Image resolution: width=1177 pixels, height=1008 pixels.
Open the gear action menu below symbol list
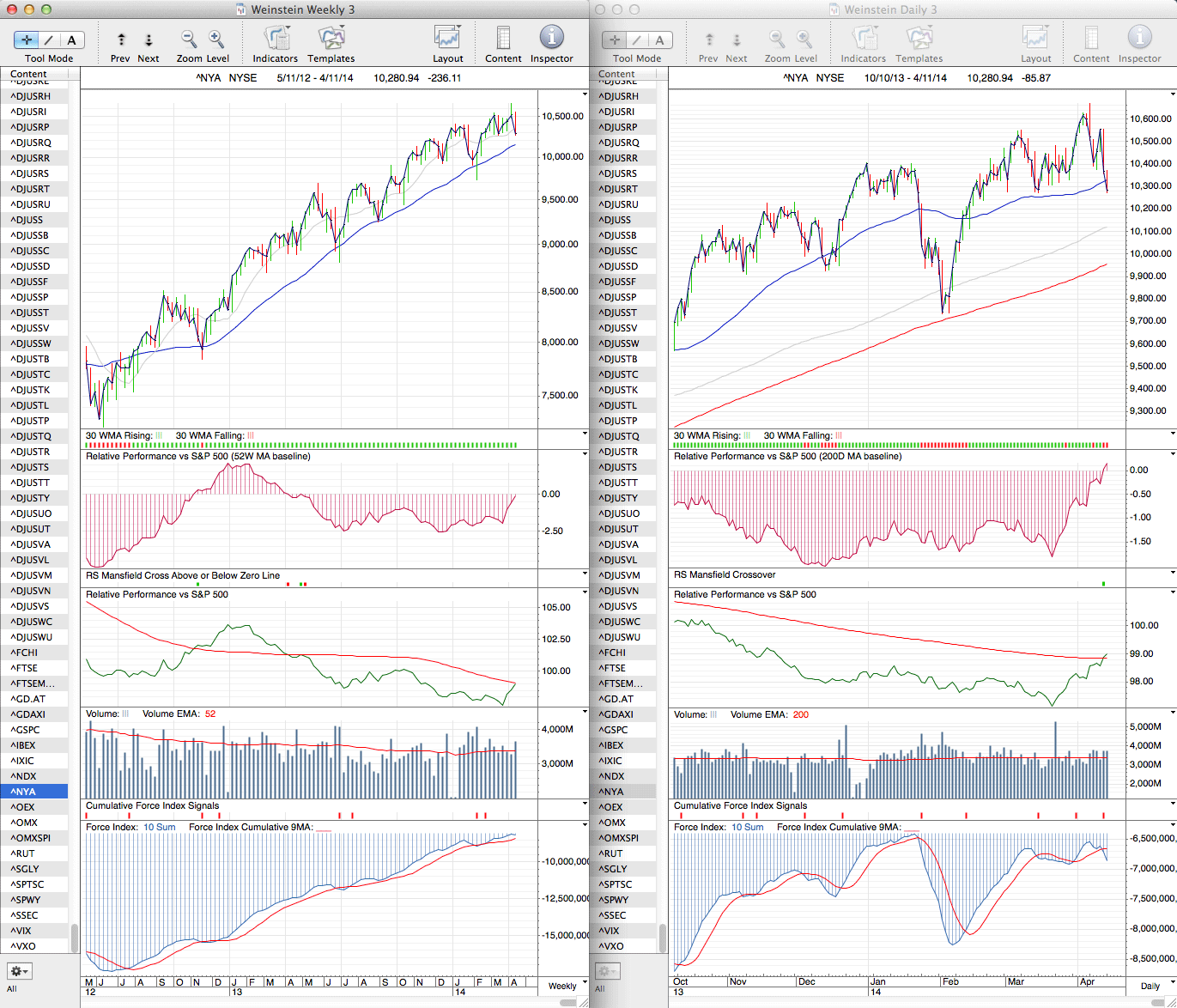[x=19, y=971]
